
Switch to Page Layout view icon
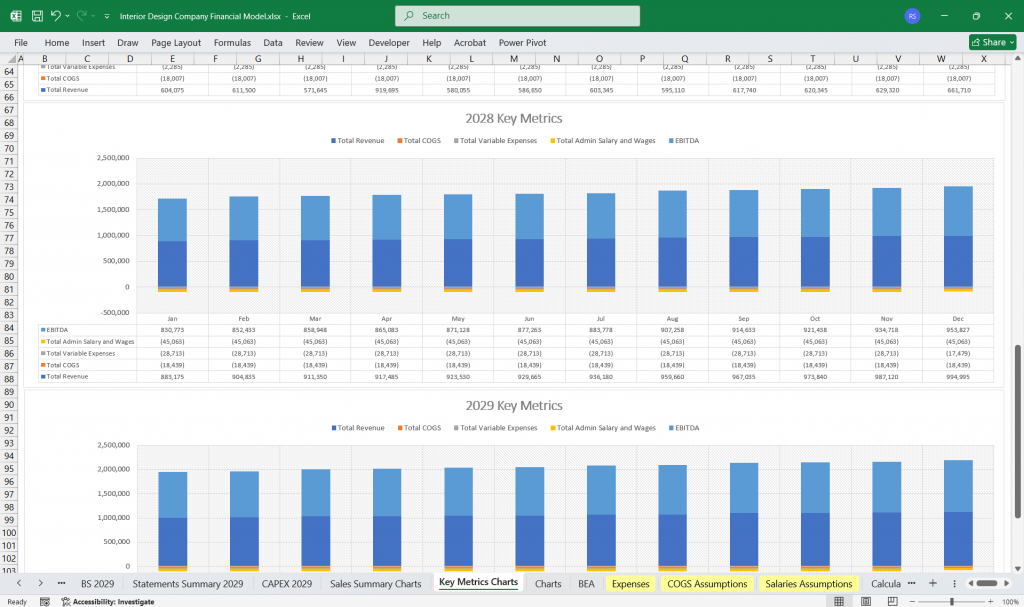pyautogui.click(x=866, y=602)
